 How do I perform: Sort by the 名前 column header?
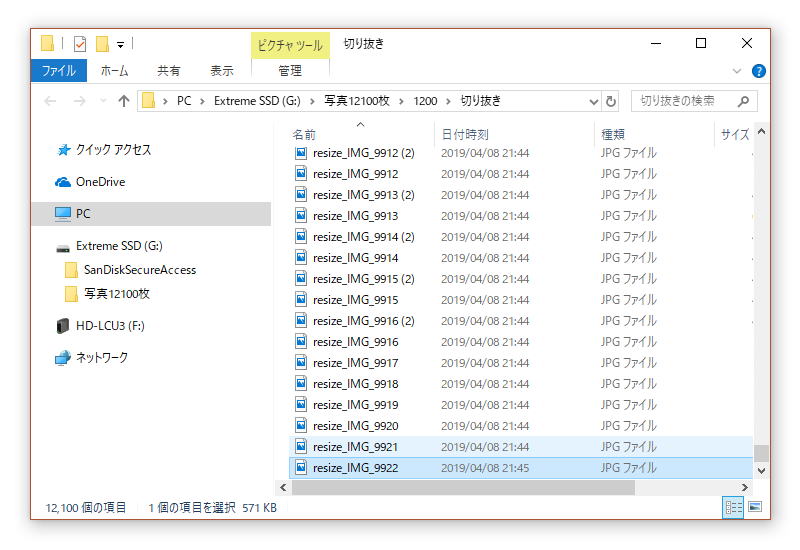304,135
